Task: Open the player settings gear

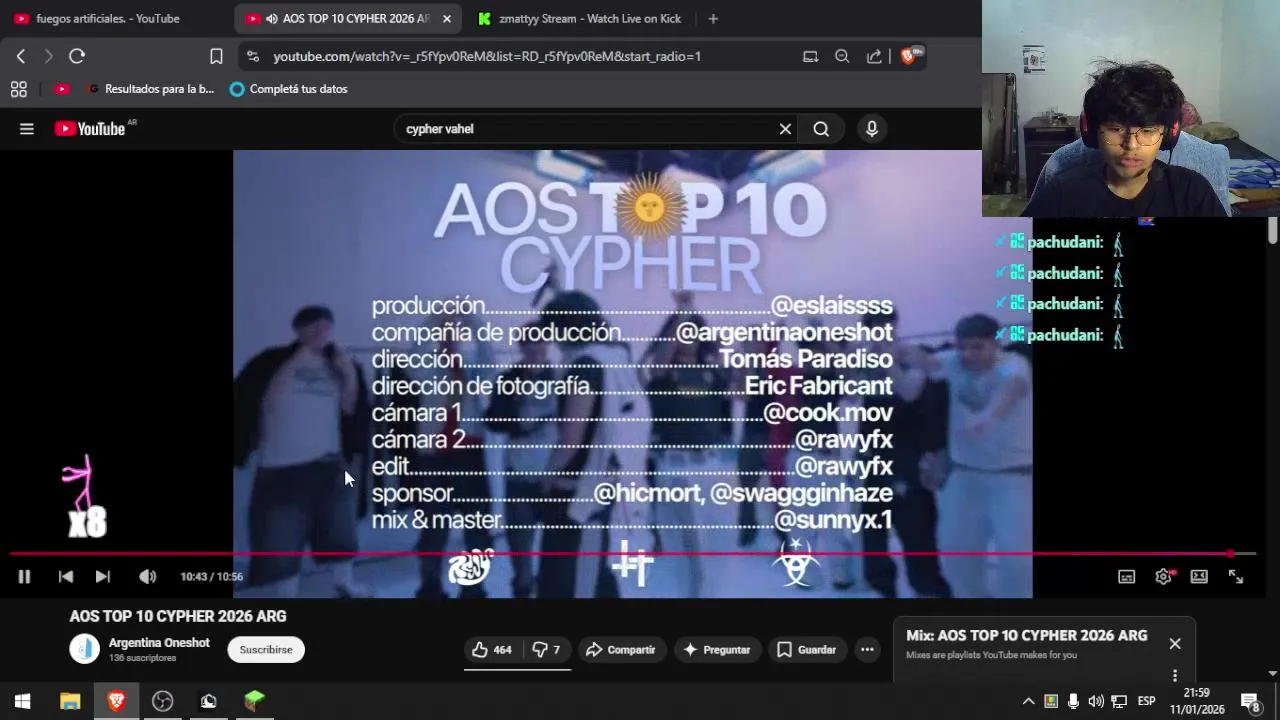Action: click(1163, 576)
